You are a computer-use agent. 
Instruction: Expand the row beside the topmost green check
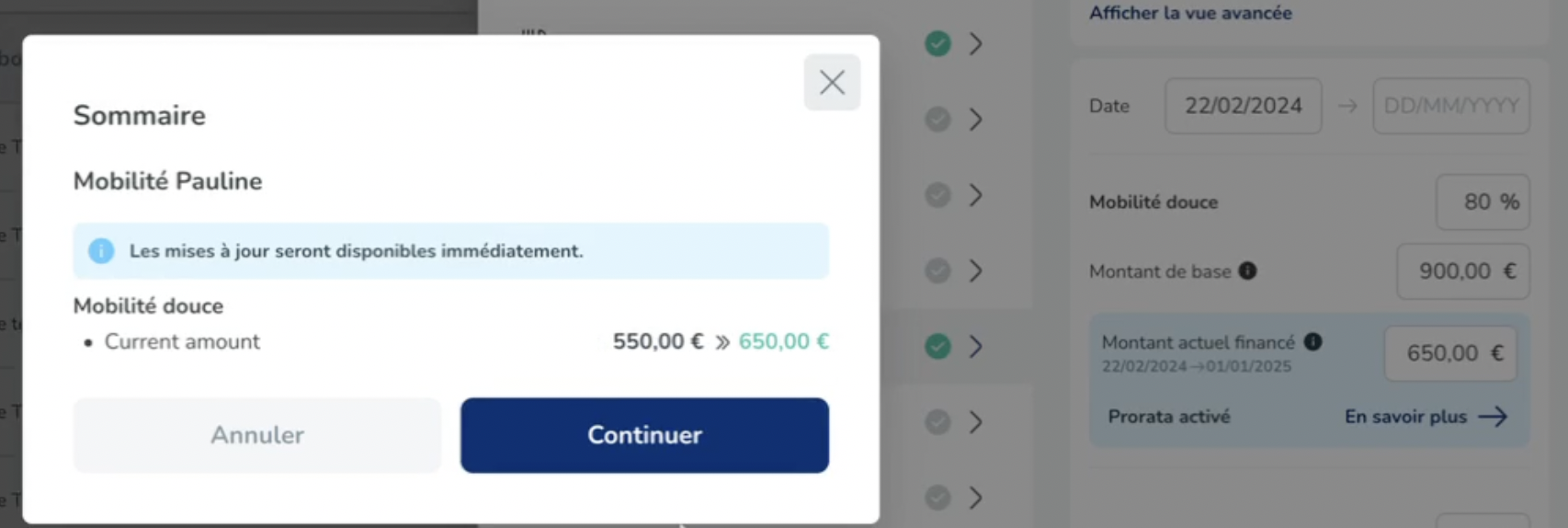[x=976, y=43]
